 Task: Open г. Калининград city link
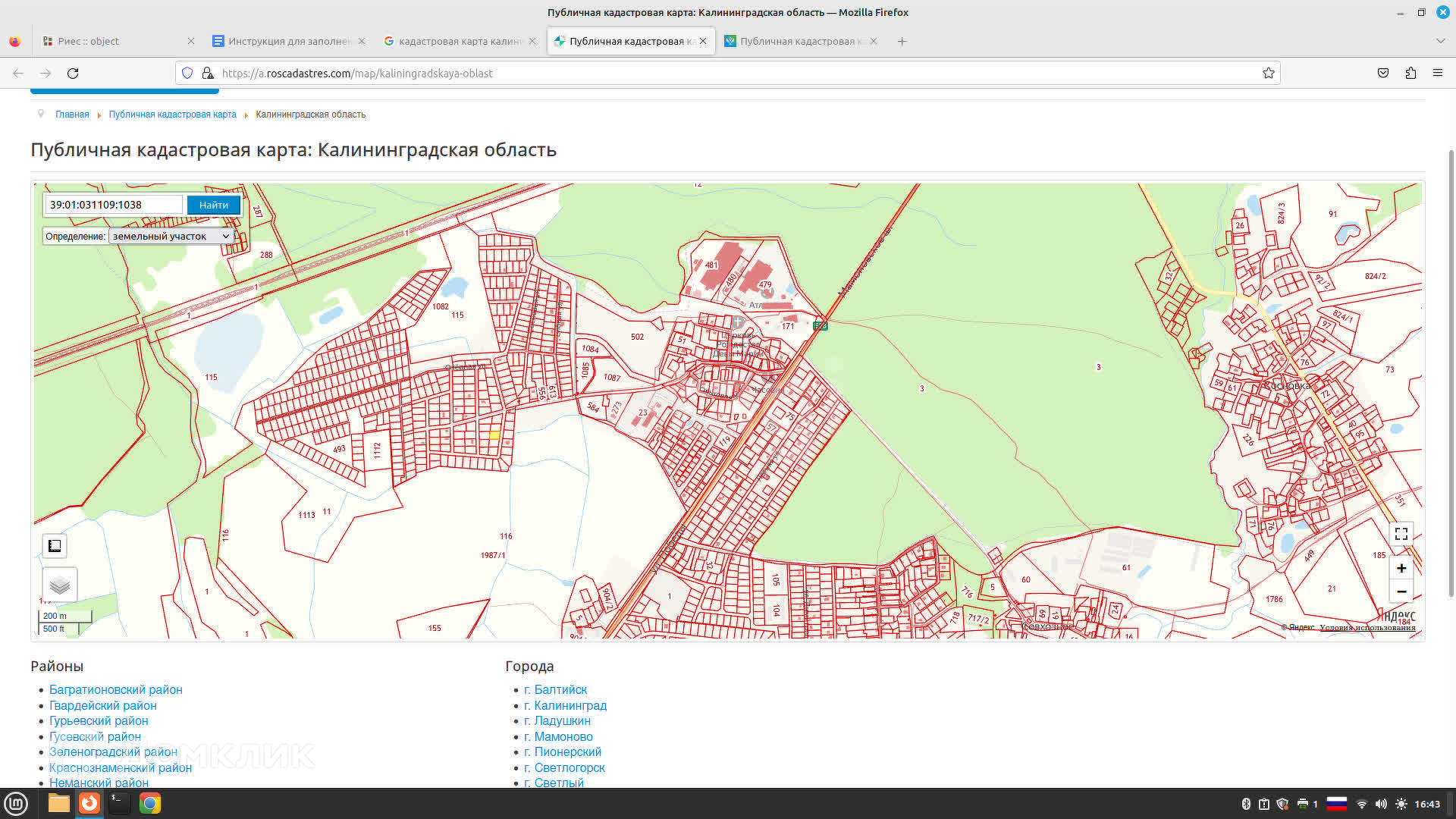pyautogui.click(x=565, y=706)
